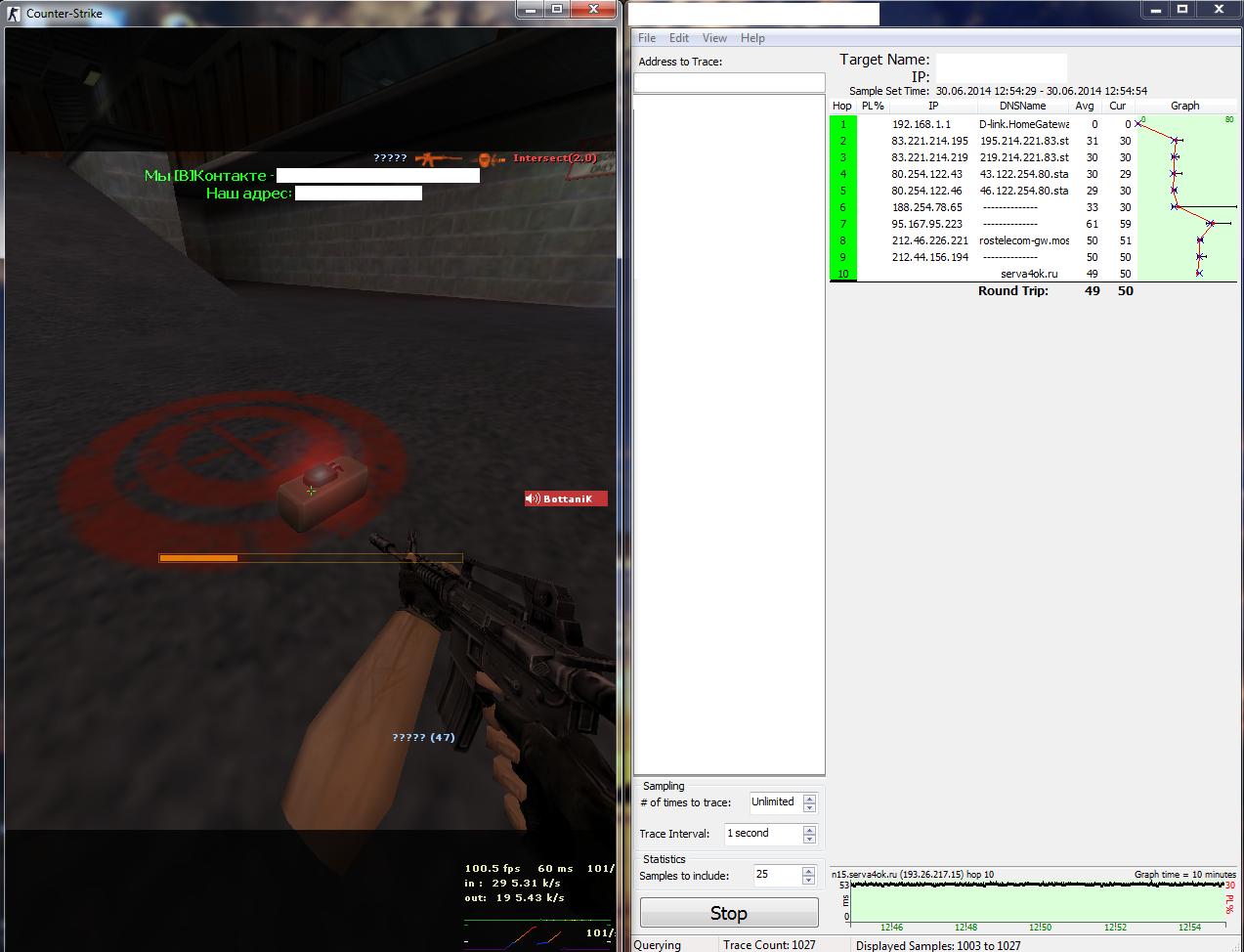Select hop 5 IP 80.254.122.46
The width and height of the screenshot is (1244, 952).
click(926, 191)
